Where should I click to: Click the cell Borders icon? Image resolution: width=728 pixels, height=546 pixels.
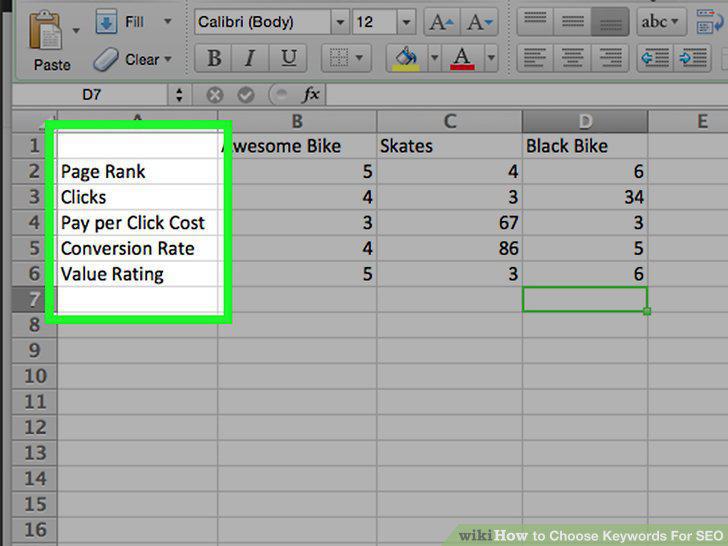pyautogui.click(x=338, y=58)
